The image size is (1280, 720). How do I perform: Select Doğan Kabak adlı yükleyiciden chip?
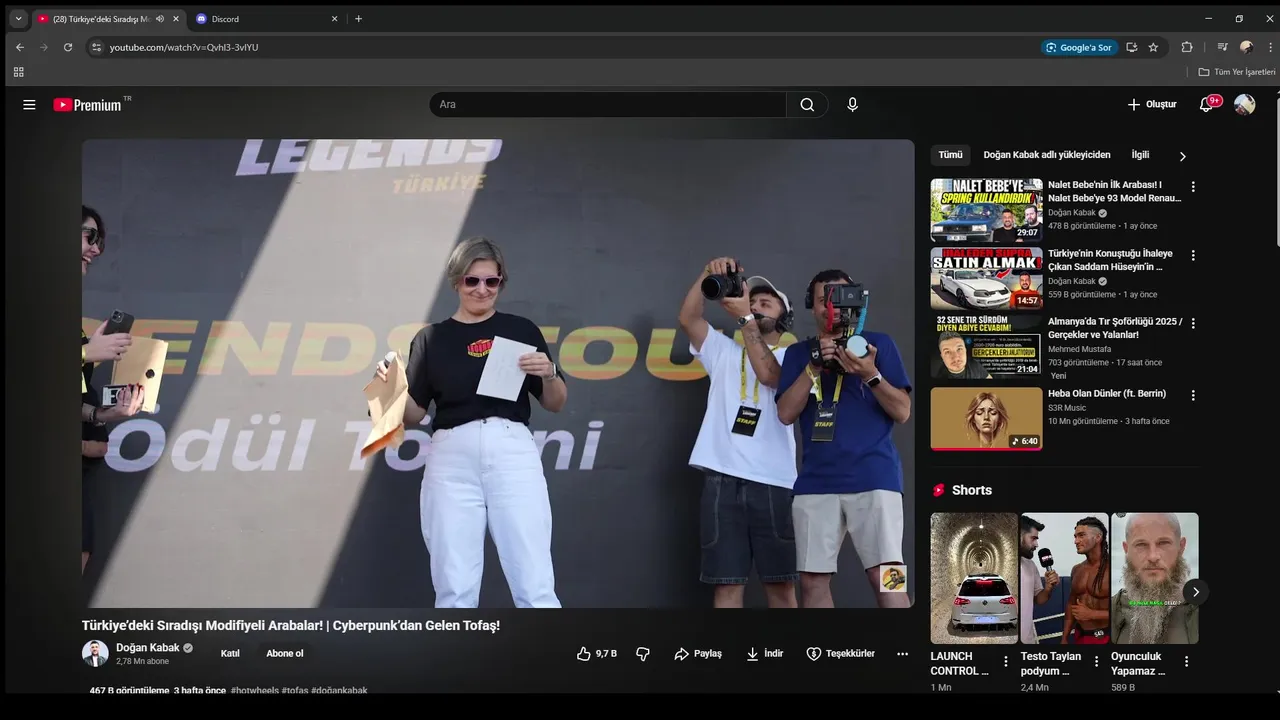coord(1047,155)
